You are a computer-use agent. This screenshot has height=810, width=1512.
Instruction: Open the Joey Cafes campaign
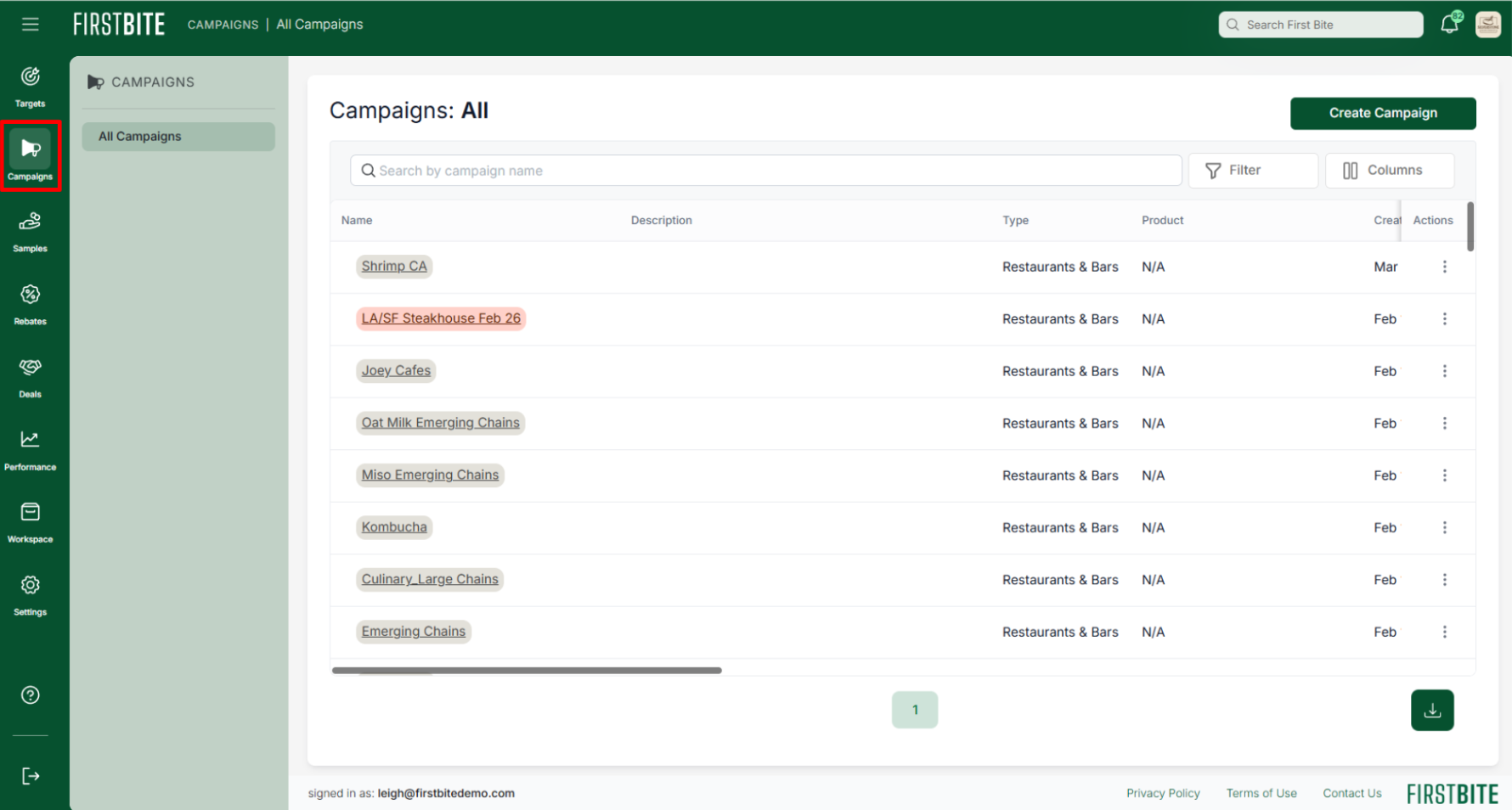396,371
